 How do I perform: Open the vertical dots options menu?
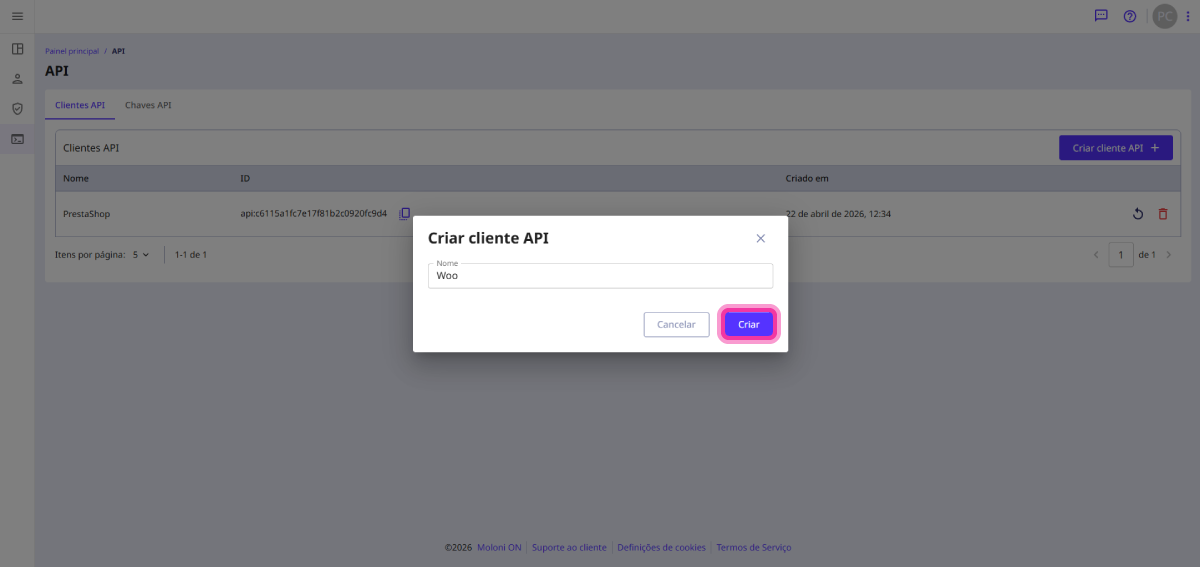tap(1188, 16)
